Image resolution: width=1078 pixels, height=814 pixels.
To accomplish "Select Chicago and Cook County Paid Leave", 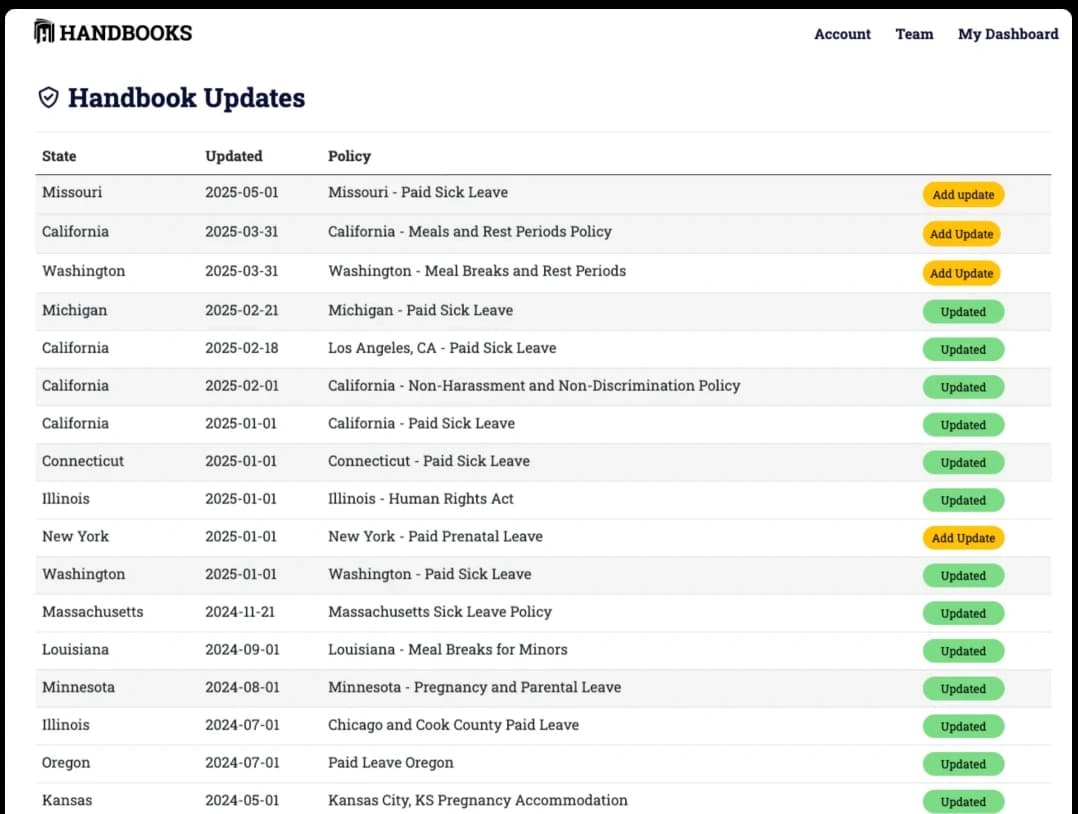I will (453, 725).
